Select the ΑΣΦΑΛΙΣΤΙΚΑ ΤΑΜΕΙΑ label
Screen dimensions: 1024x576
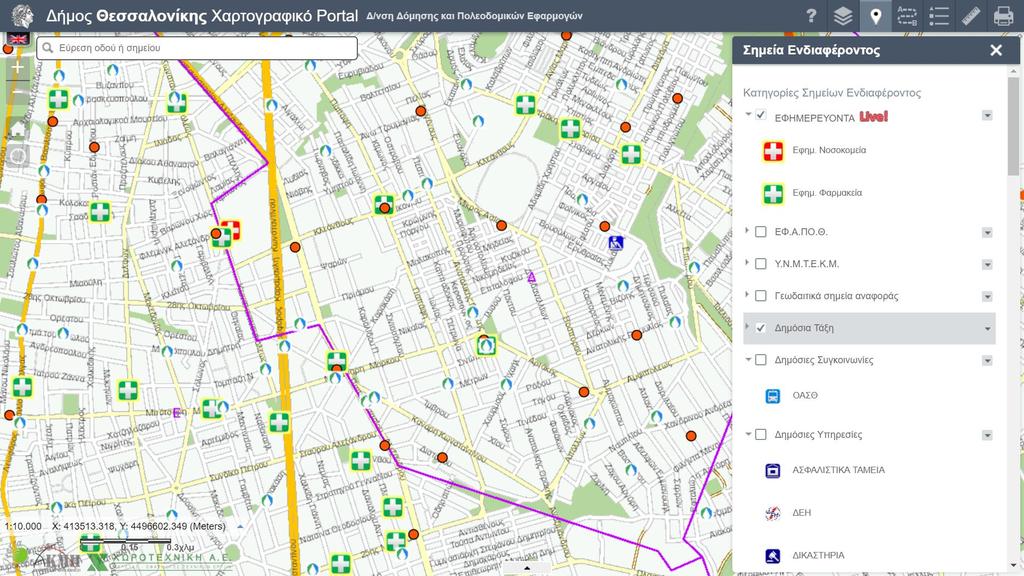(x=839, y=470)
